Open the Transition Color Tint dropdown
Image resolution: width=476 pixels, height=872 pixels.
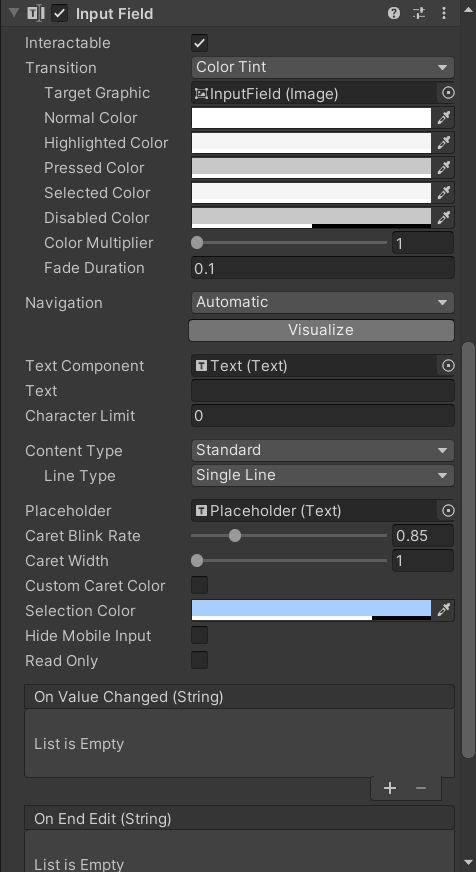(323, 67)
